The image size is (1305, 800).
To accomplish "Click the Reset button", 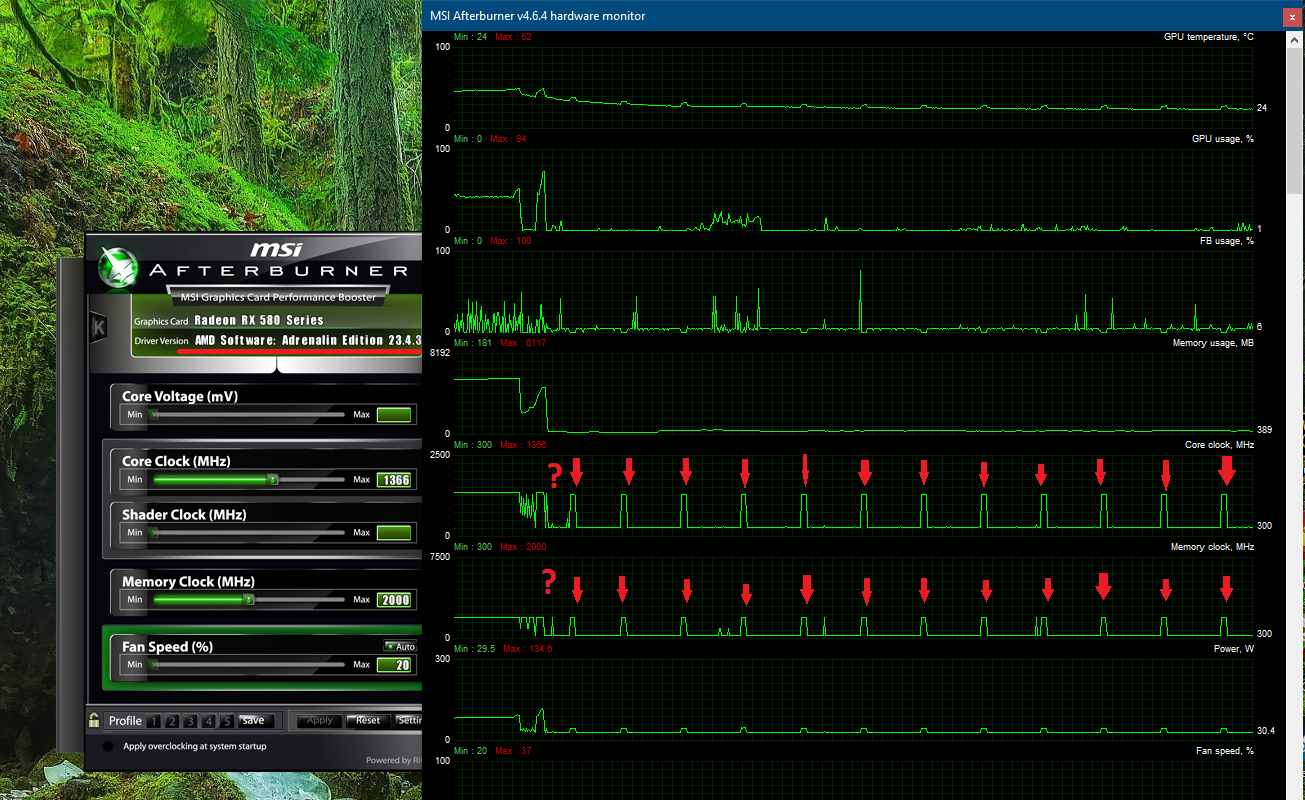I will [368, 720].
